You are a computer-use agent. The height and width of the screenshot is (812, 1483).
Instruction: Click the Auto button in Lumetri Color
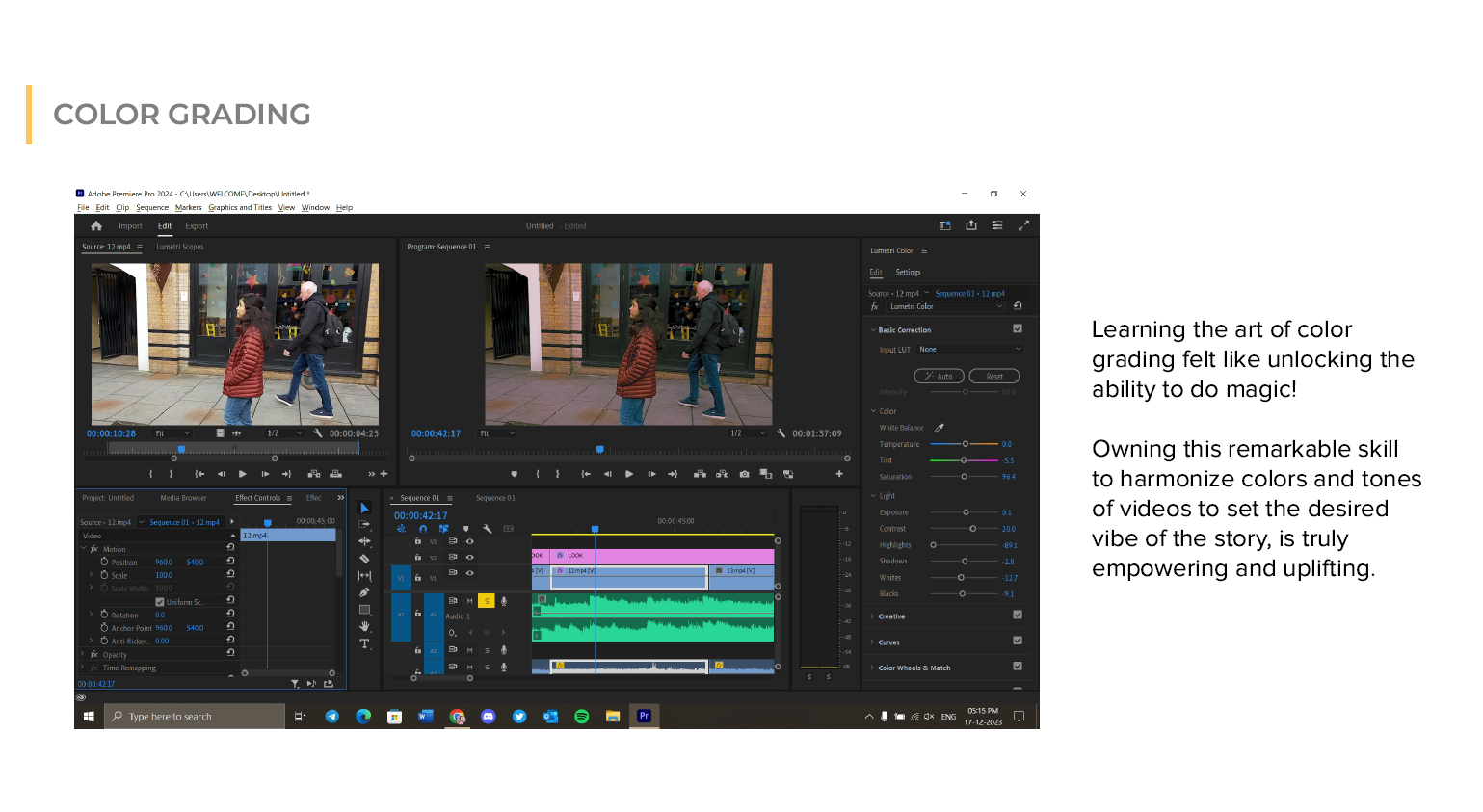pyautogui.click(x=939, y=377)
